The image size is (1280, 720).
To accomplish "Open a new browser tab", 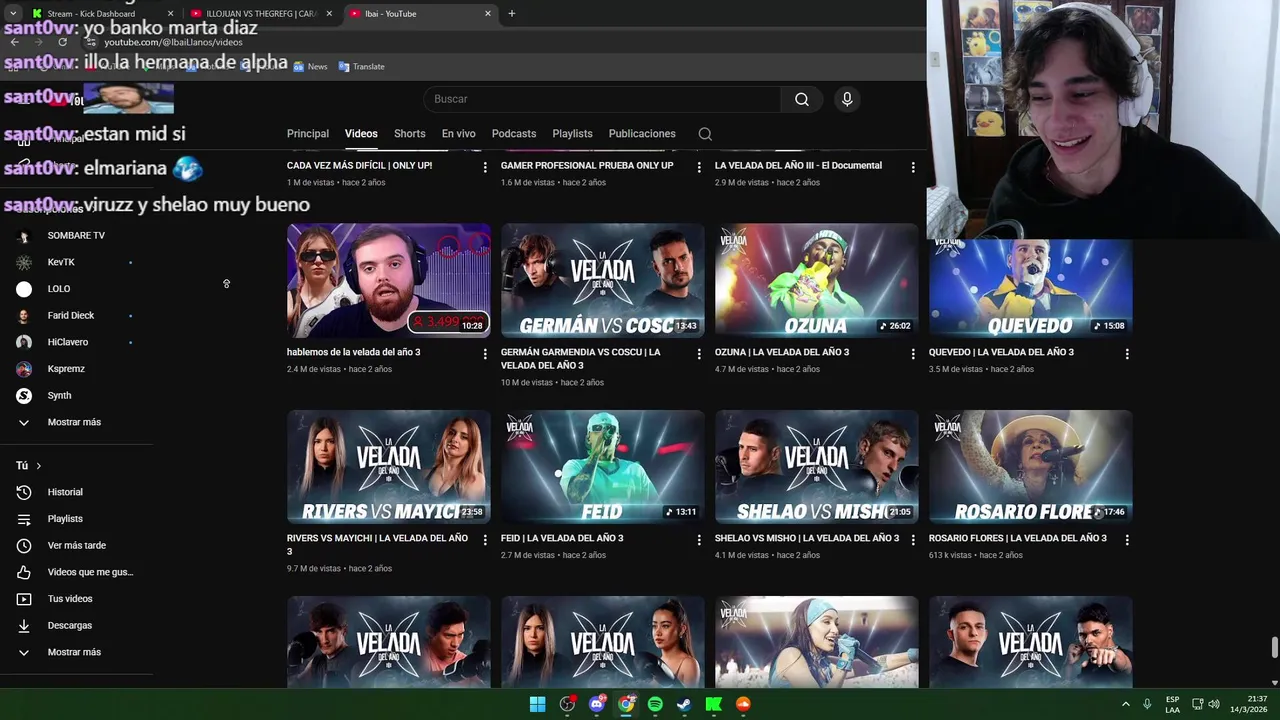I will (512, 13).
